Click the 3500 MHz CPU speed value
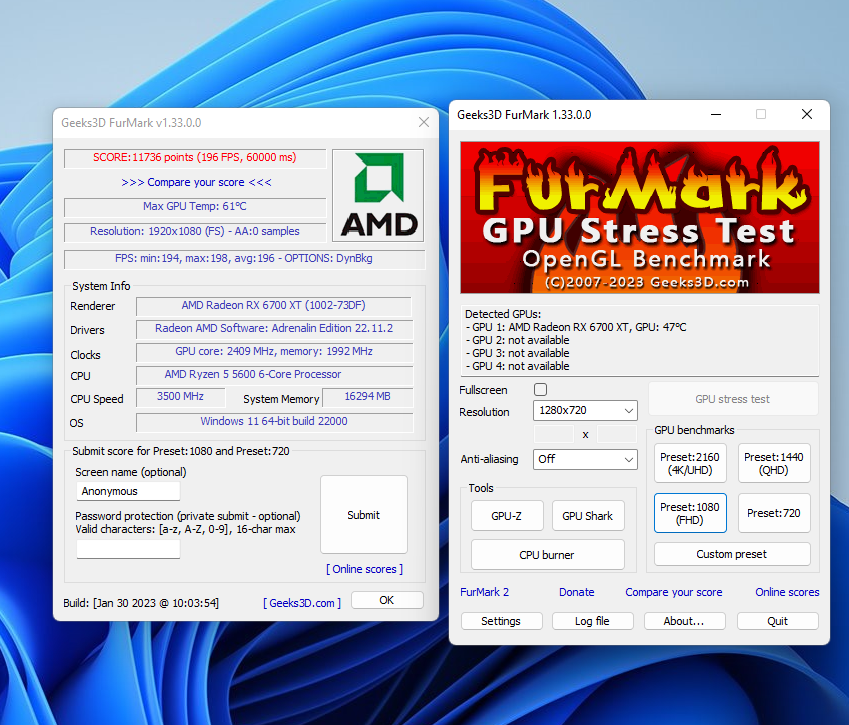 (x=180, y=396)
